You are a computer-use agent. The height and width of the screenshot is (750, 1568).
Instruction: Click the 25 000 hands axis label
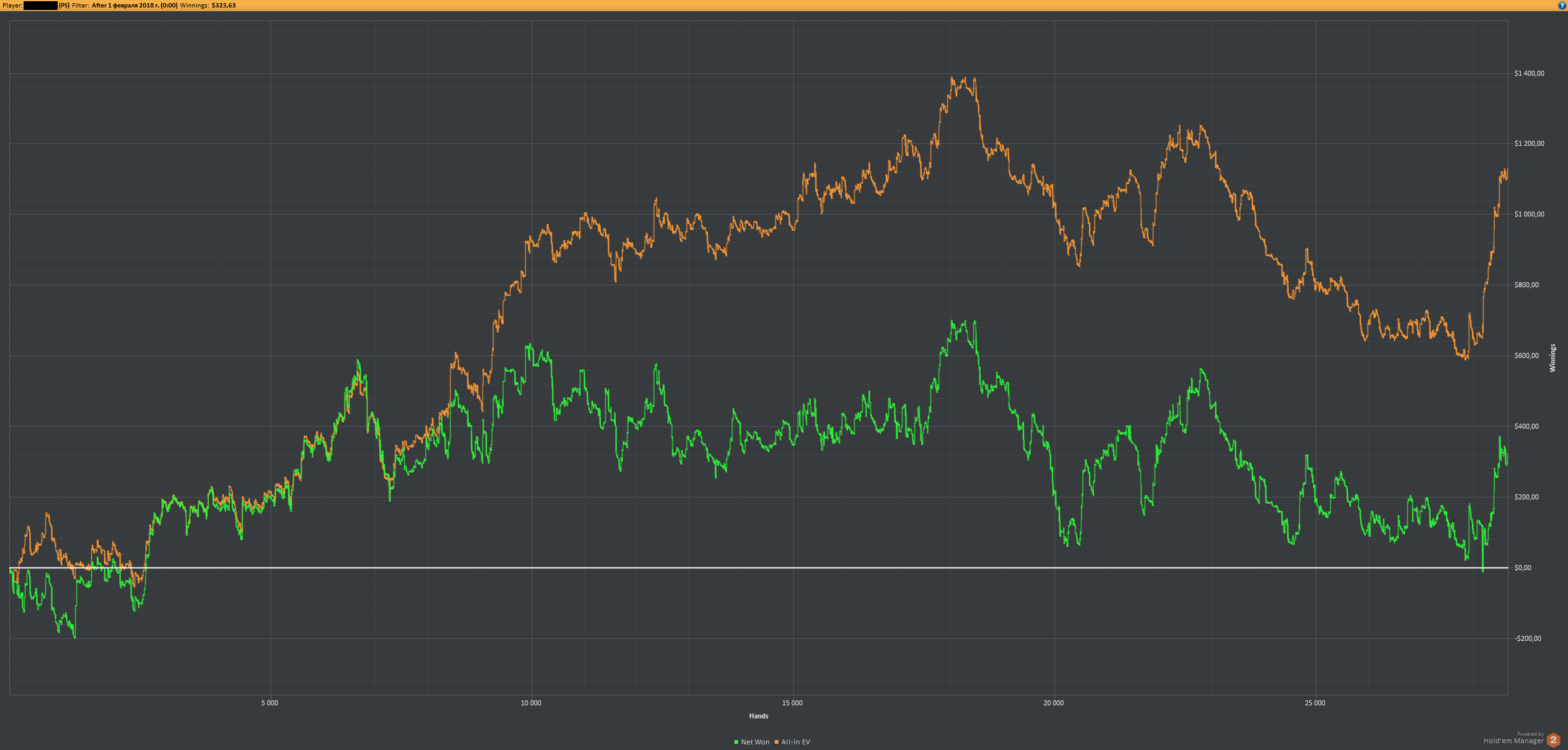click(1315, 703)
